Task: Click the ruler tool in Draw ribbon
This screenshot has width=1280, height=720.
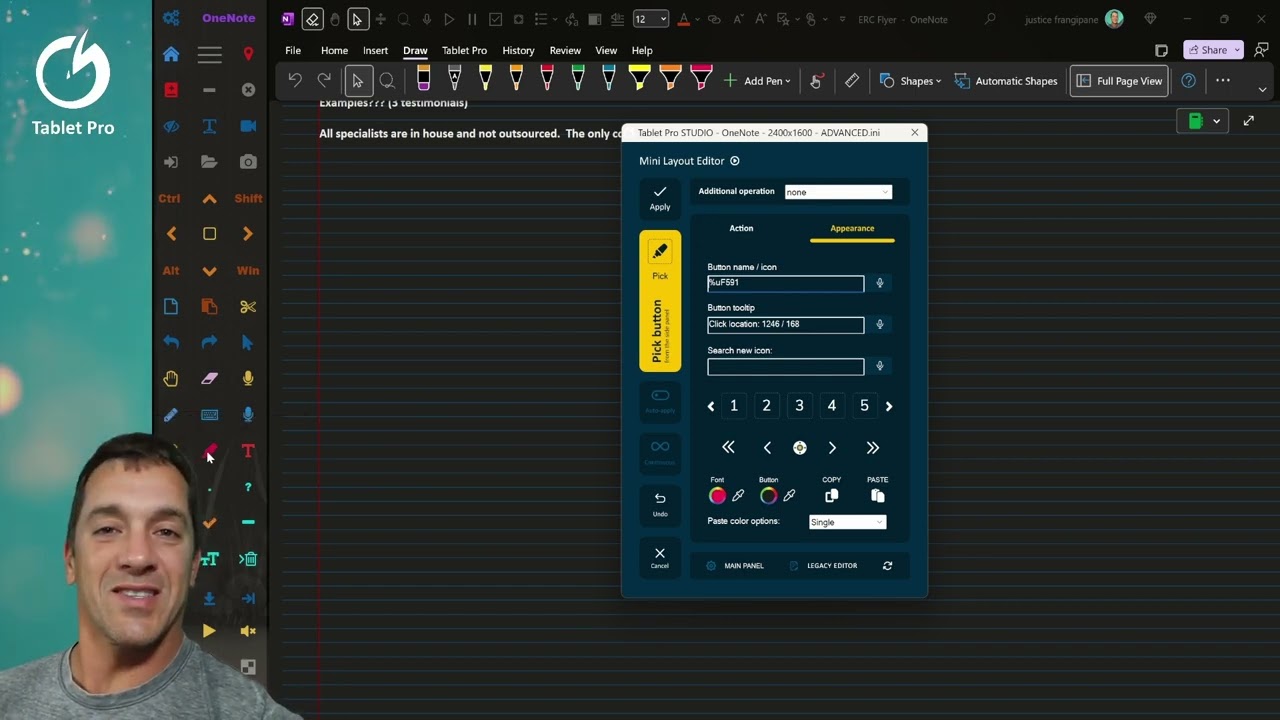Action: tap(852, 81)
